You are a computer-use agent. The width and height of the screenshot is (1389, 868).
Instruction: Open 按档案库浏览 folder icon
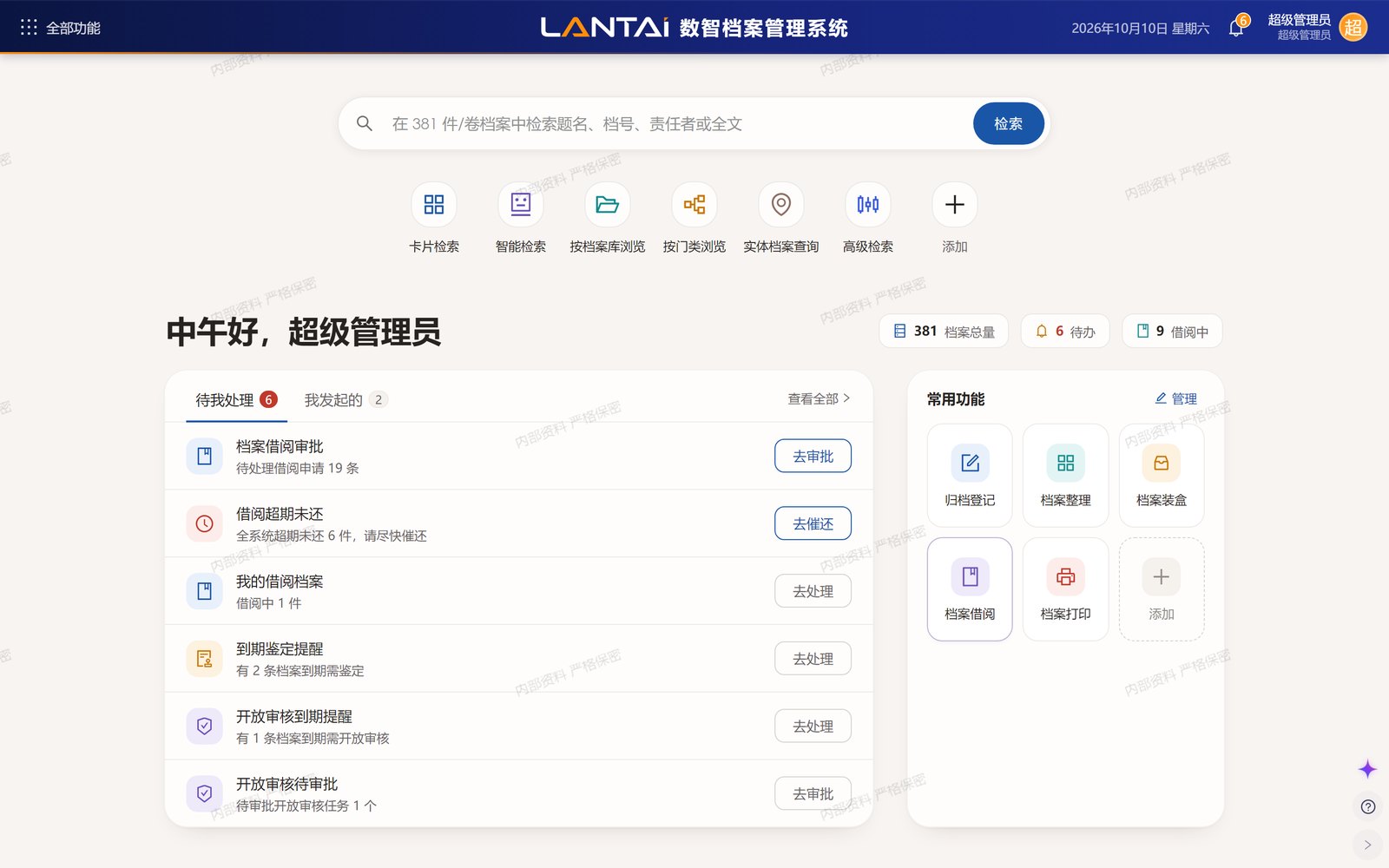[x=608, y=204]
